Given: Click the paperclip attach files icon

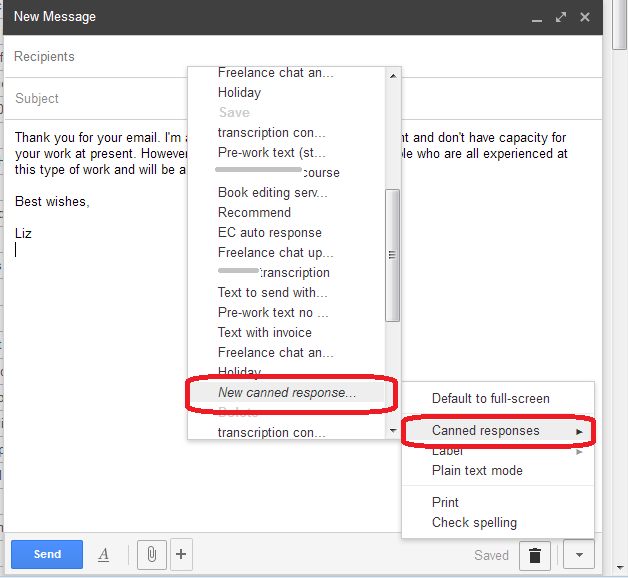Looking at the screenshot, I should (149, 554).
